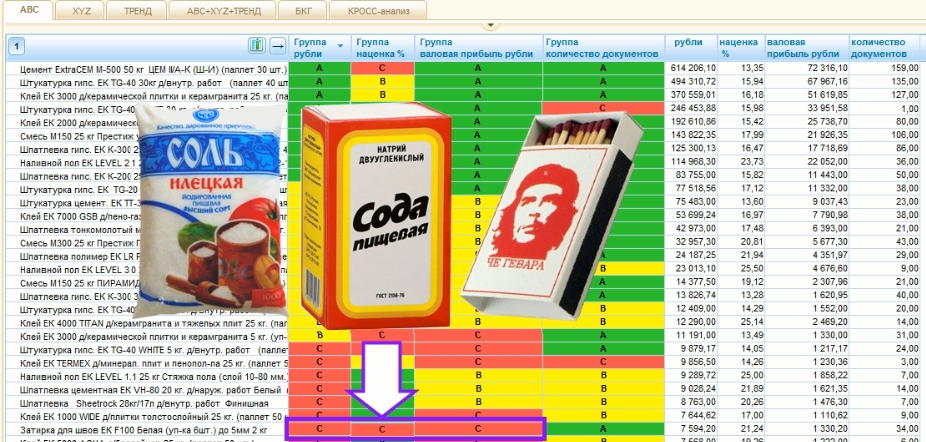Open sort dropdown on Группа рубли column
Viewport: 926px width, 442px height.
(x=340, y=46)
